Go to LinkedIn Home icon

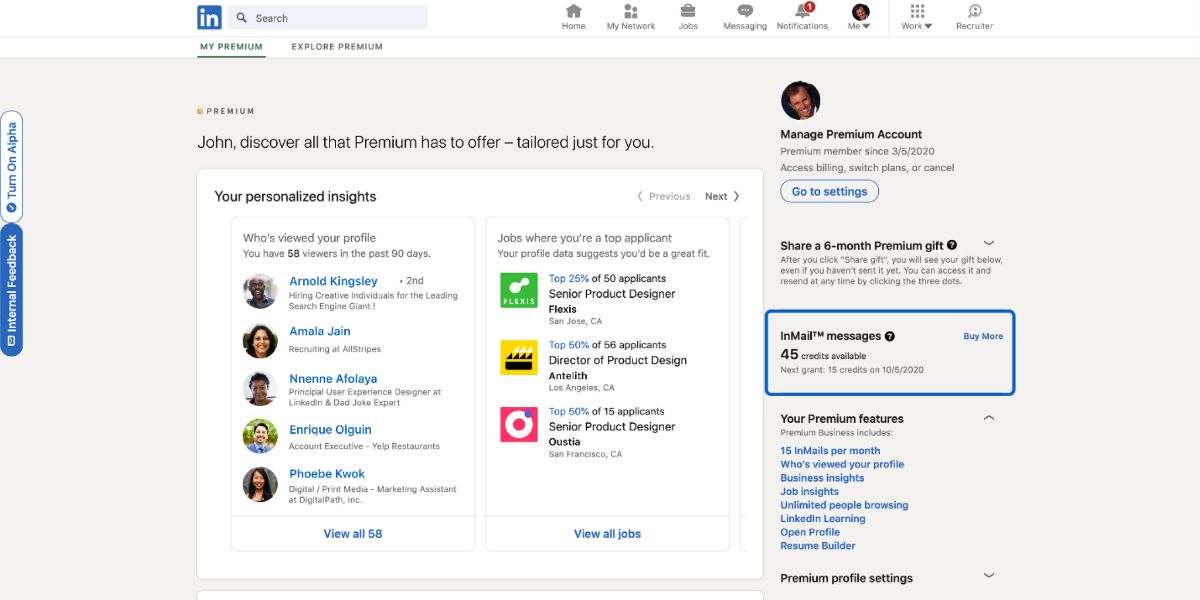(x=573, y=12)
